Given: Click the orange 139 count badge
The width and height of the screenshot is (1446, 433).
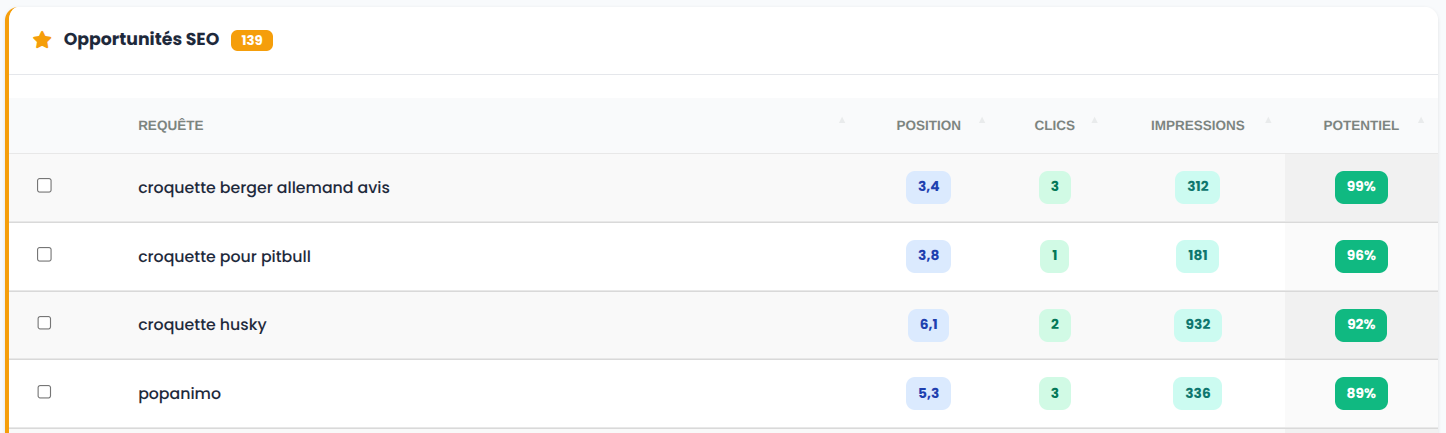Looking at the screenshot, I should 251,40.
